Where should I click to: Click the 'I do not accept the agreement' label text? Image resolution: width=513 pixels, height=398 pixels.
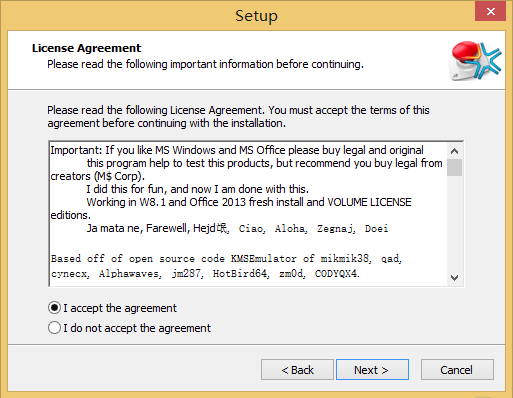pyautogui.click(x=137, y=328)
